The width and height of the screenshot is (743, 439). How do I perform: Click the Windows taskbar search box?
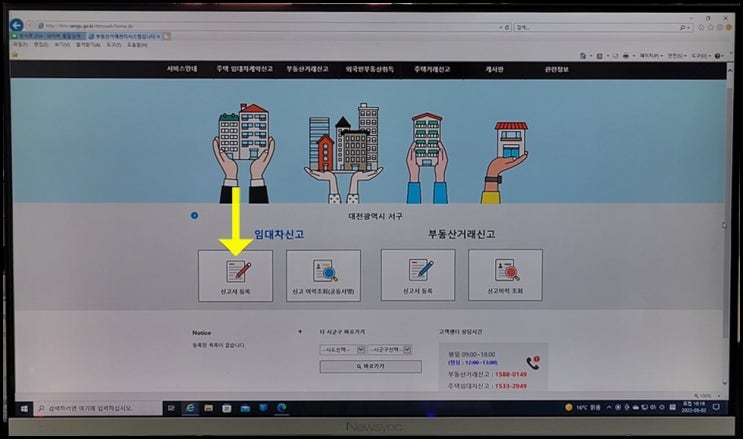(98, 408)
